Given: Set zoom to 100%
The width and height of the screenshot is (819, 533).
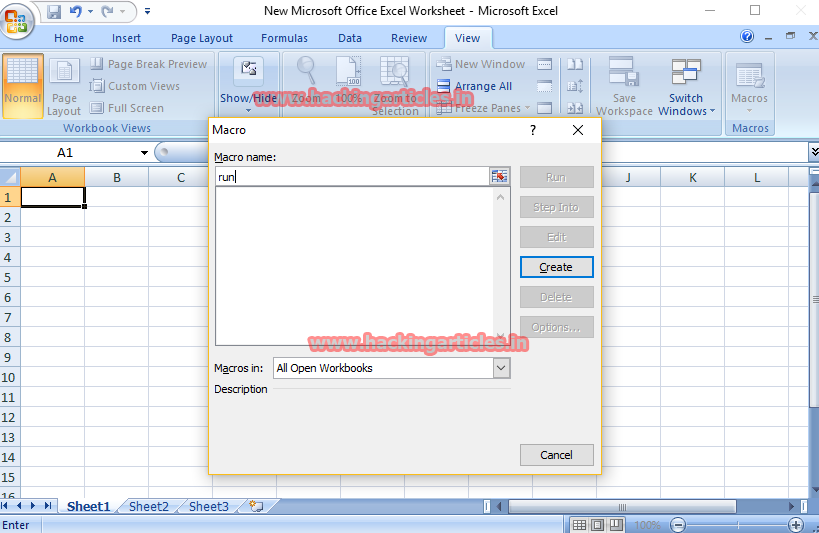Looking at the screenshot, I should point(348,81).
